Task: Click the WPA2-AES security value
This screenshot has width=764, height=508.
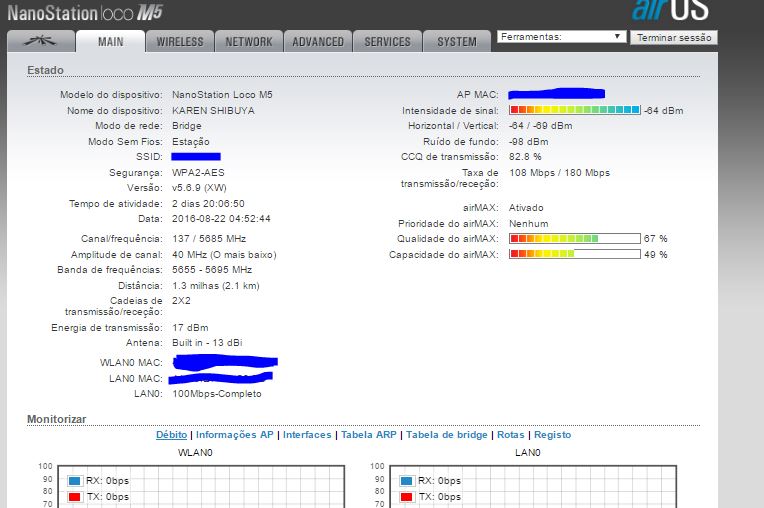Action: coord(198,172)
